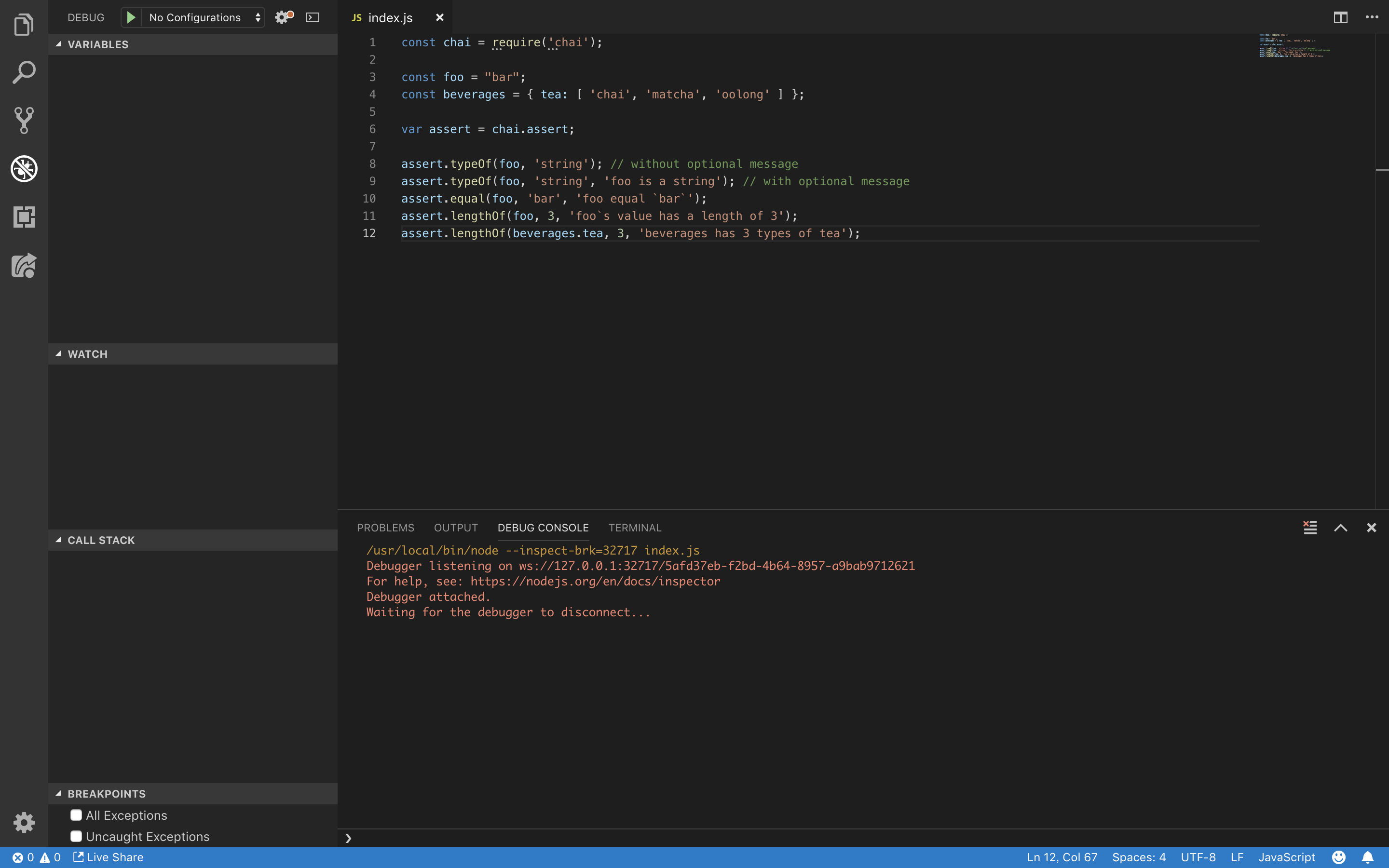Open the Explorer view in activity bar

pyautogui.click(x=24, y=24)
